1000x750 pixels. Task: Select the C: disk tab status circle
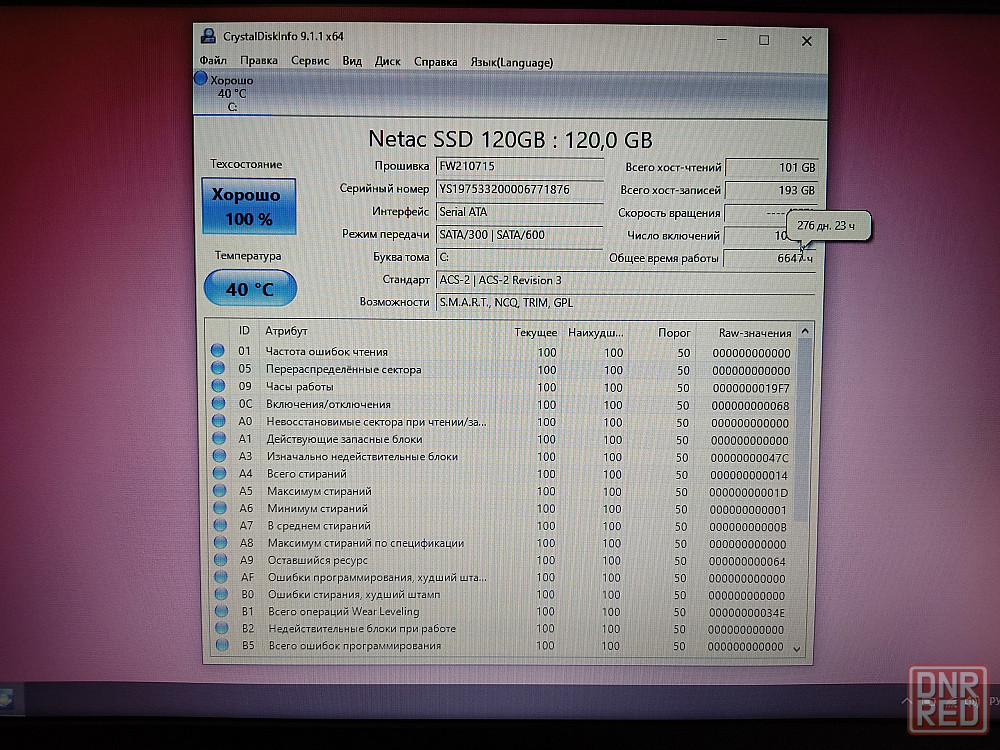coord(201,78)
